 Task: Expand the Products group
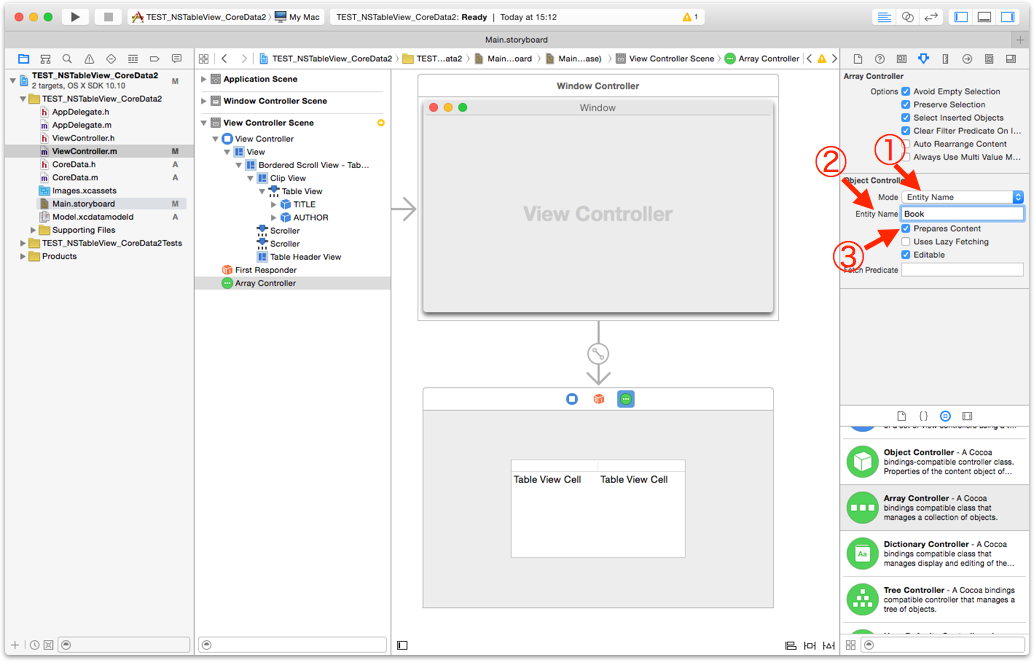coord(22,256)
